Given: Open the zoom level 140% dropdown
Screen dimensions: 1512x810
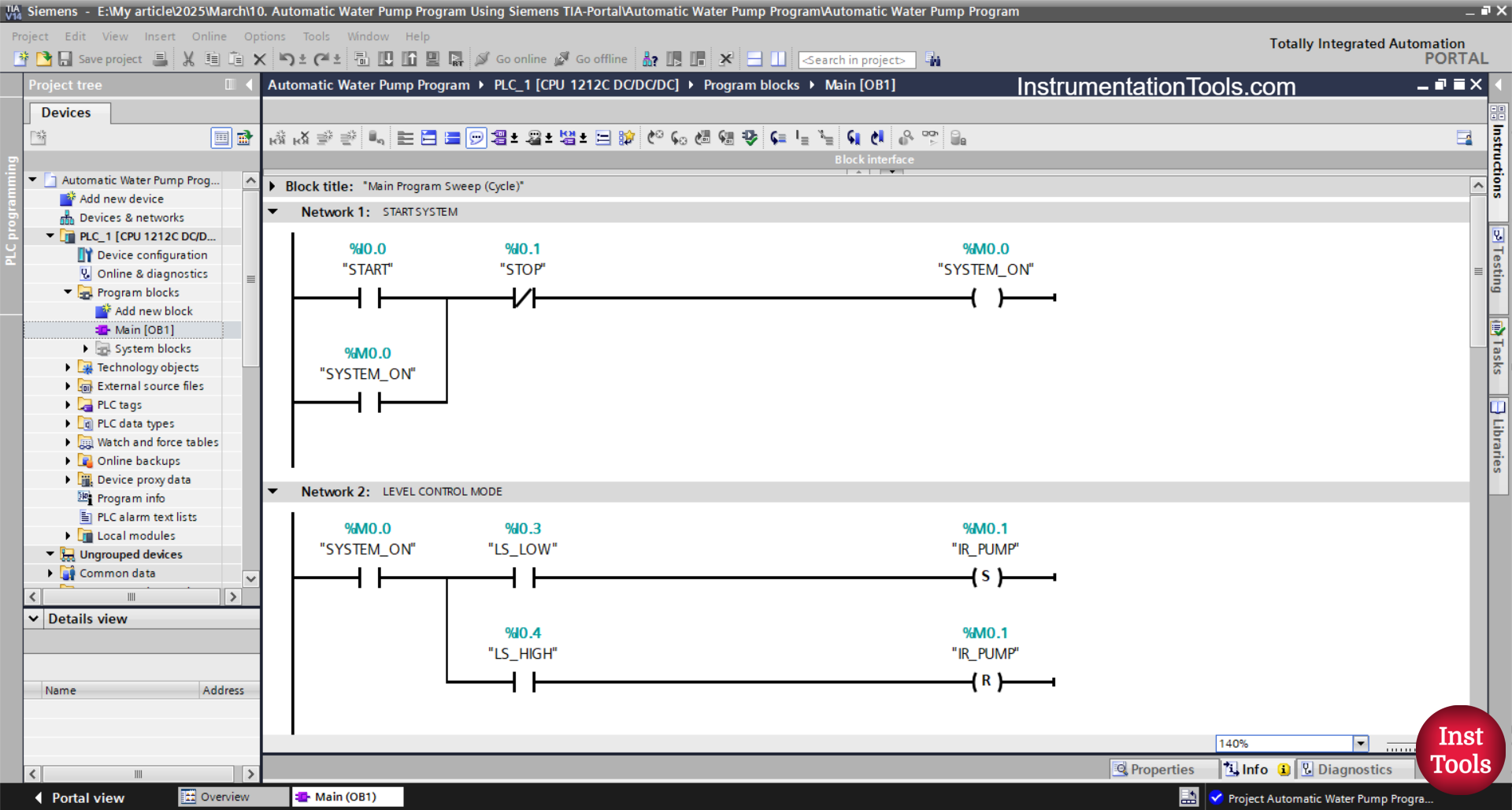Looking at the screenshot, I should click(1360, 744).
